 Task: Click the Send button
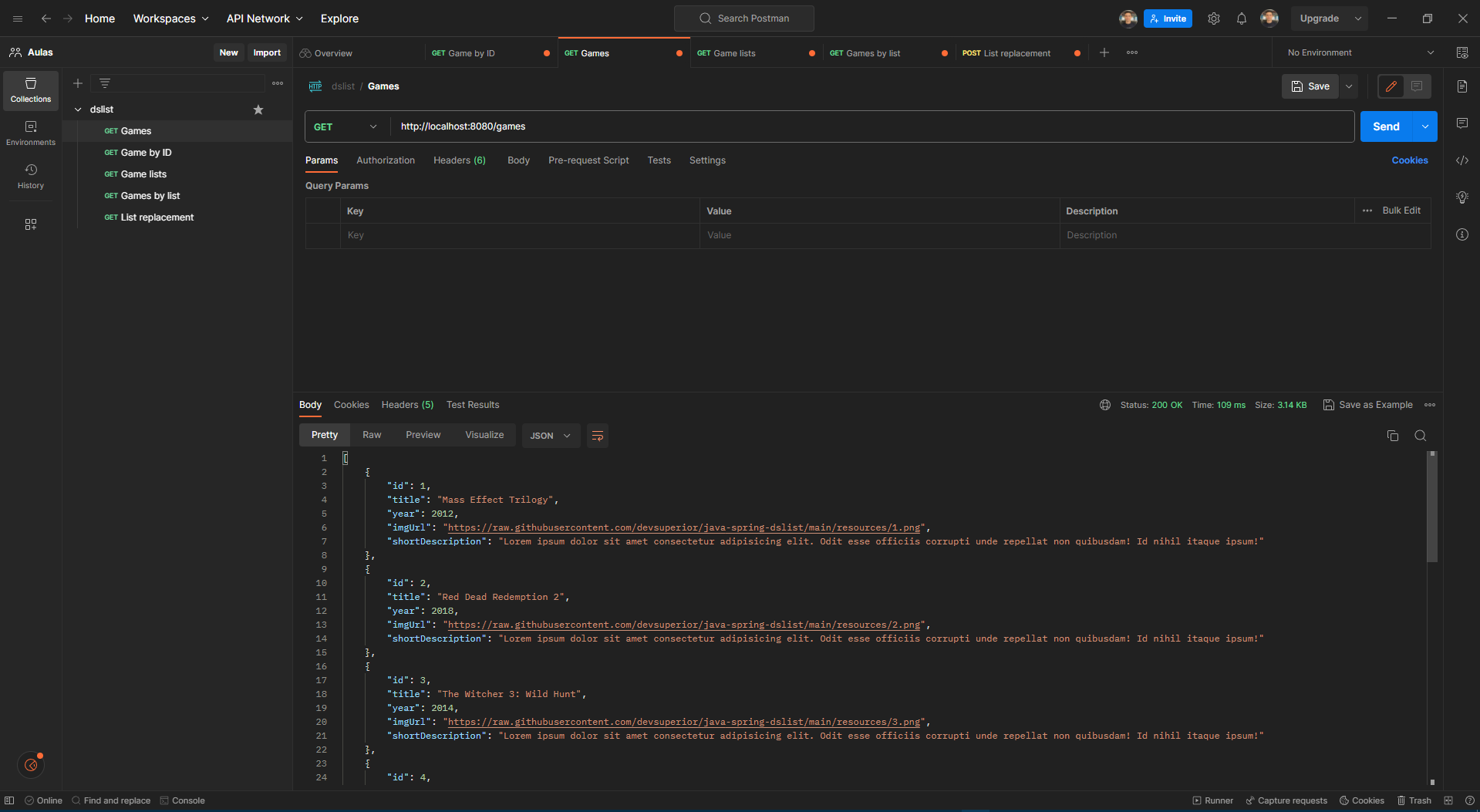[x=1385, y=126]
